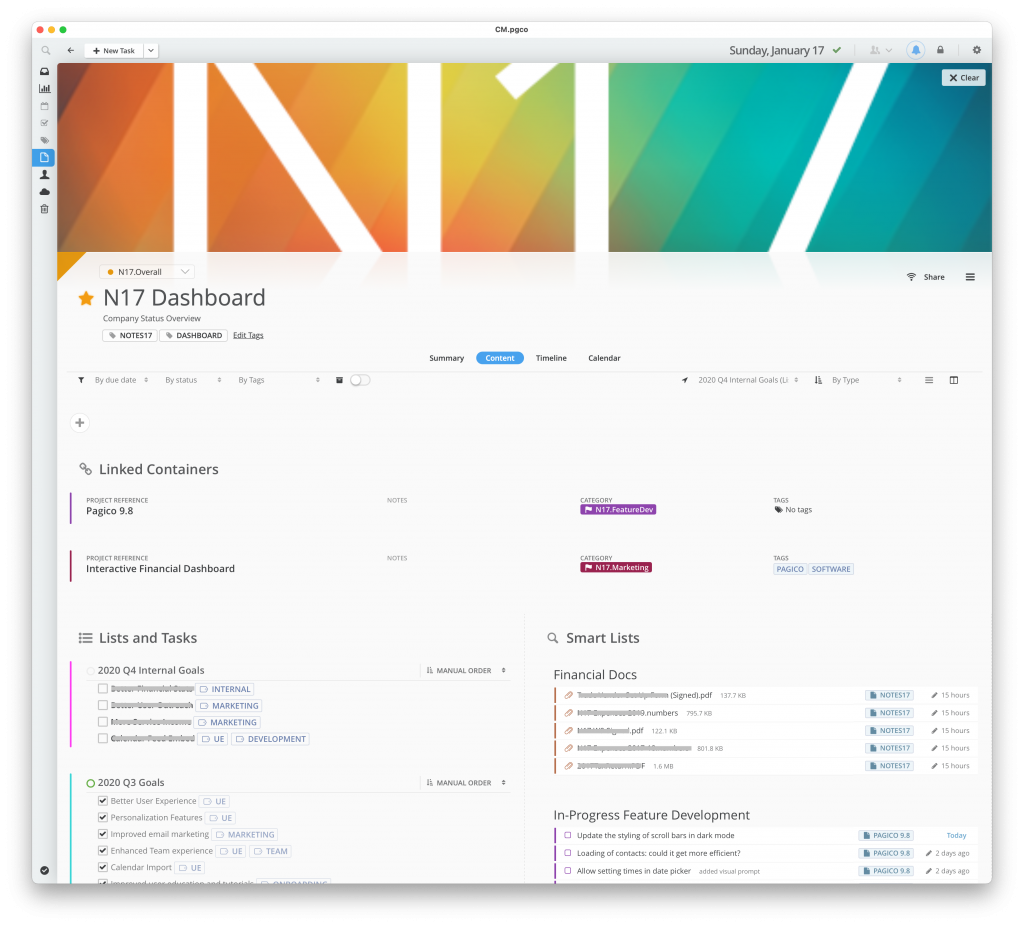Screen dimensions: 1024x926
Task: Open the calendar icon in the sidebar
Action: [x=44, y=106]
